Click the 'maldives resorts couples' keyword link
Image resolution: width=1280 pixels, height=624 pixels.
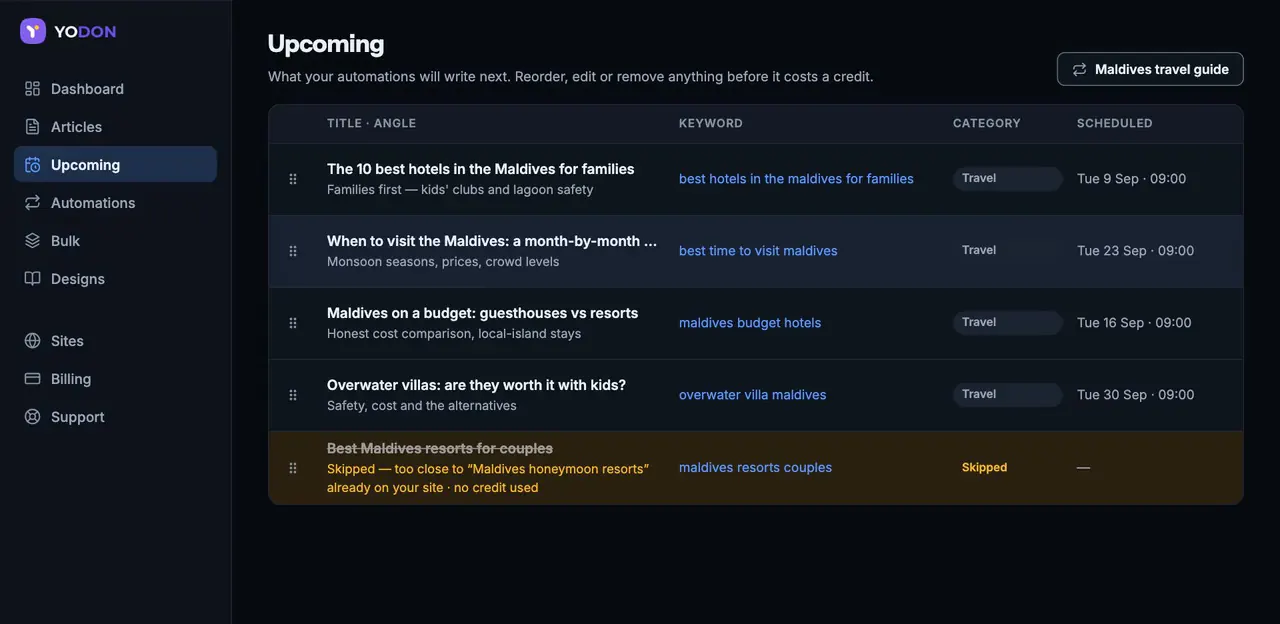coord(755,467)
